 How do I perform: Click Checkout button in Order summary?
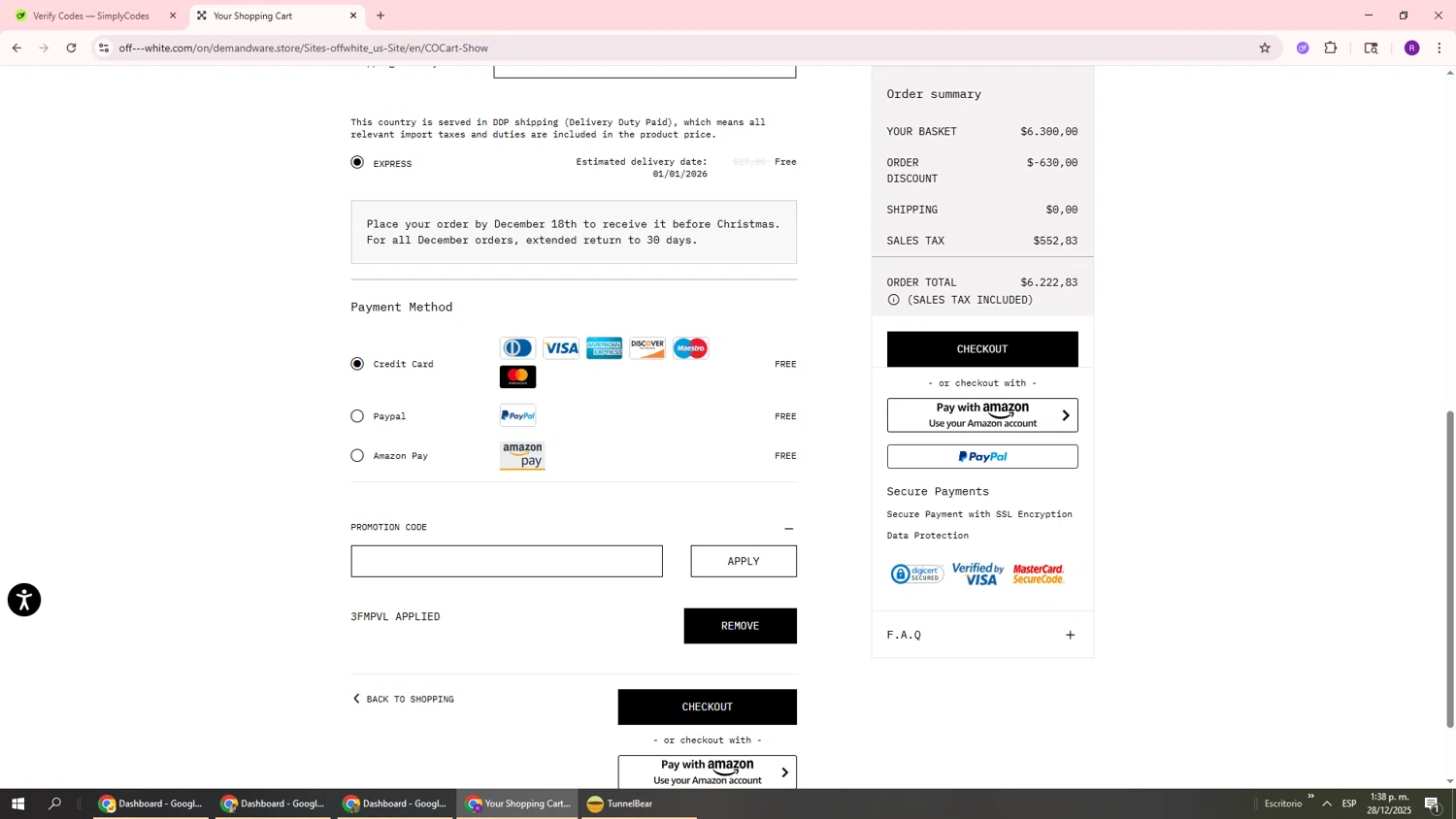[982, 349]
